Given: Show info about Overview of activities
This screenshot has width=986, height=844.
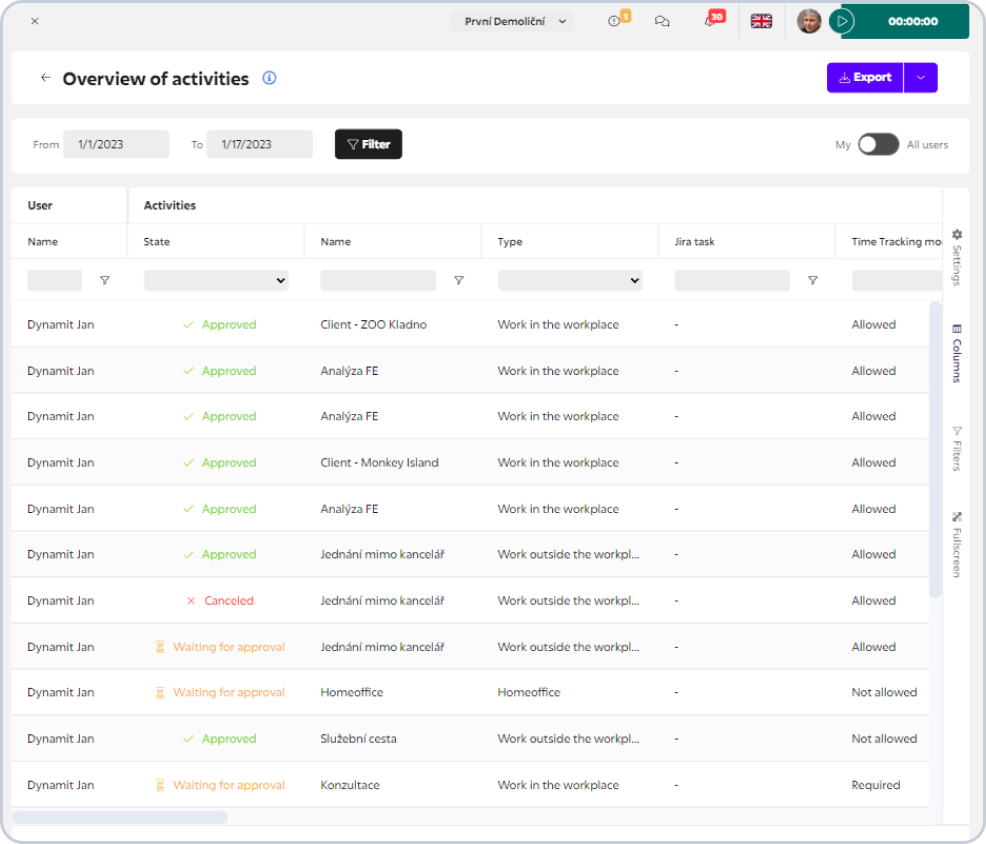Looking at the screenshot, I should [x=269, y=78].
